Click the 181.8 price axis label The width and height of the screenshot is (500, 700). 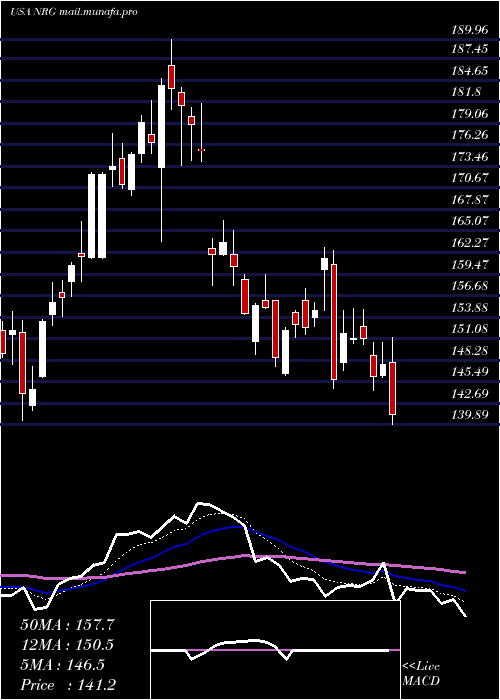click(466, 92)
